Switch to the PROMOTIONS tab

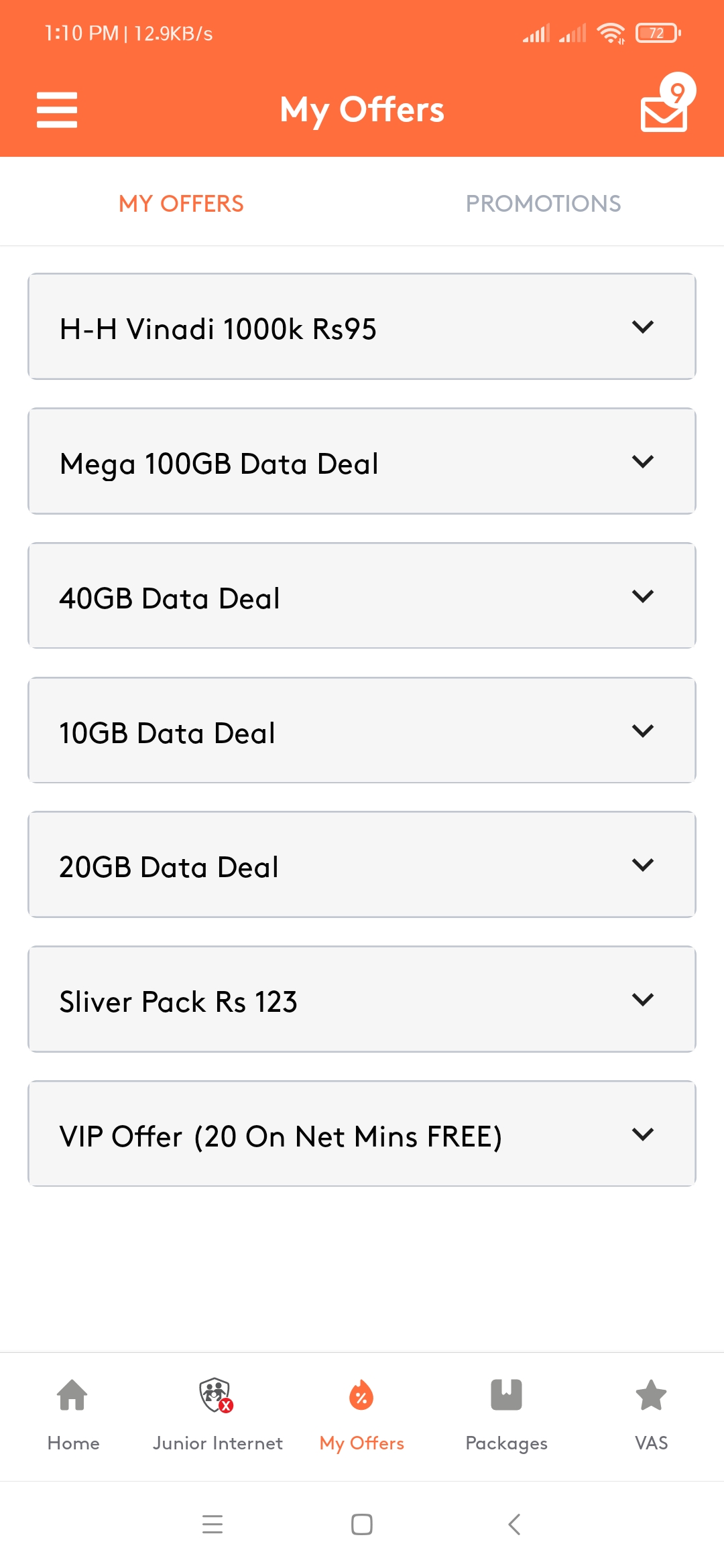click(543, 204)
